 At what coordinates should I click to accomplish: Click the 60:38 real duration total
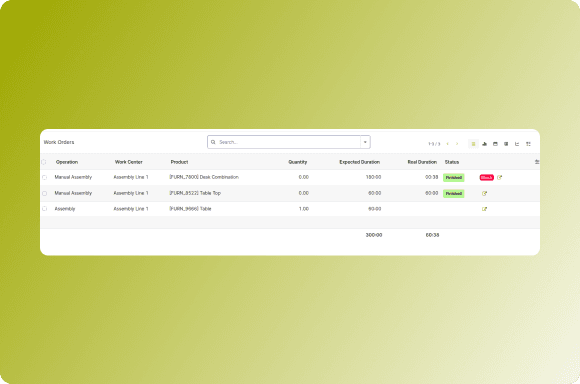tap(432, 235)
